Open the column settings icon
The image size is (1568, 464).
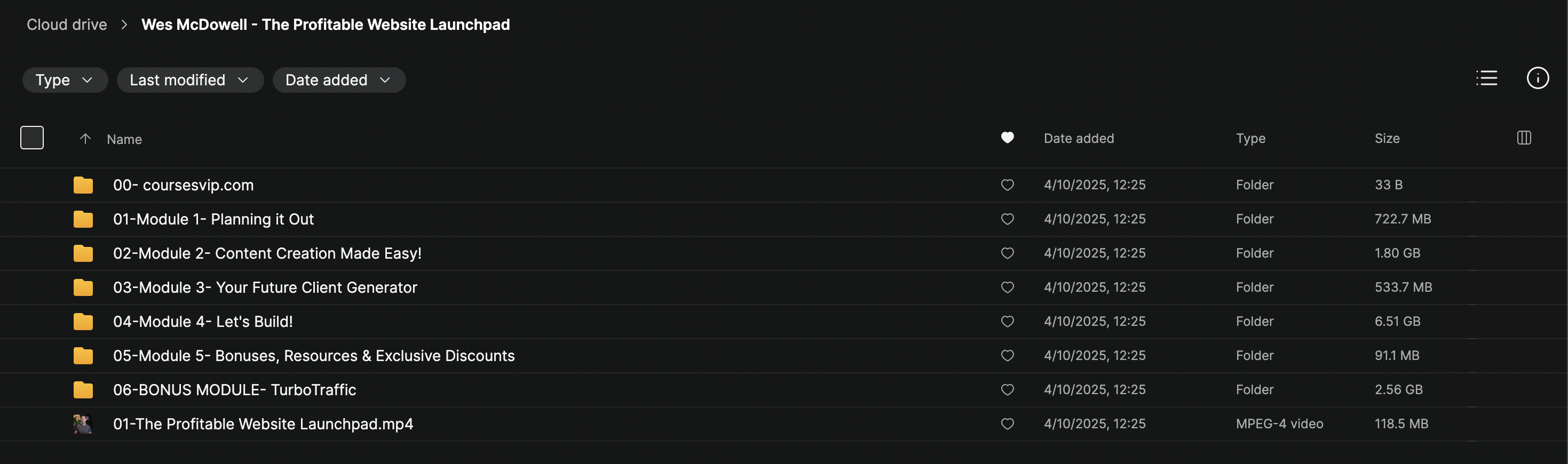[x=1524, y=138]
